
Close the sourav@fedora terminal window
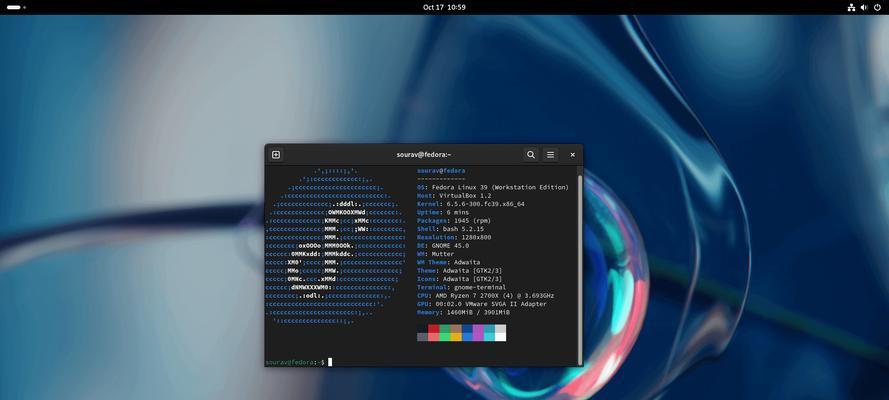coord(573,155)
